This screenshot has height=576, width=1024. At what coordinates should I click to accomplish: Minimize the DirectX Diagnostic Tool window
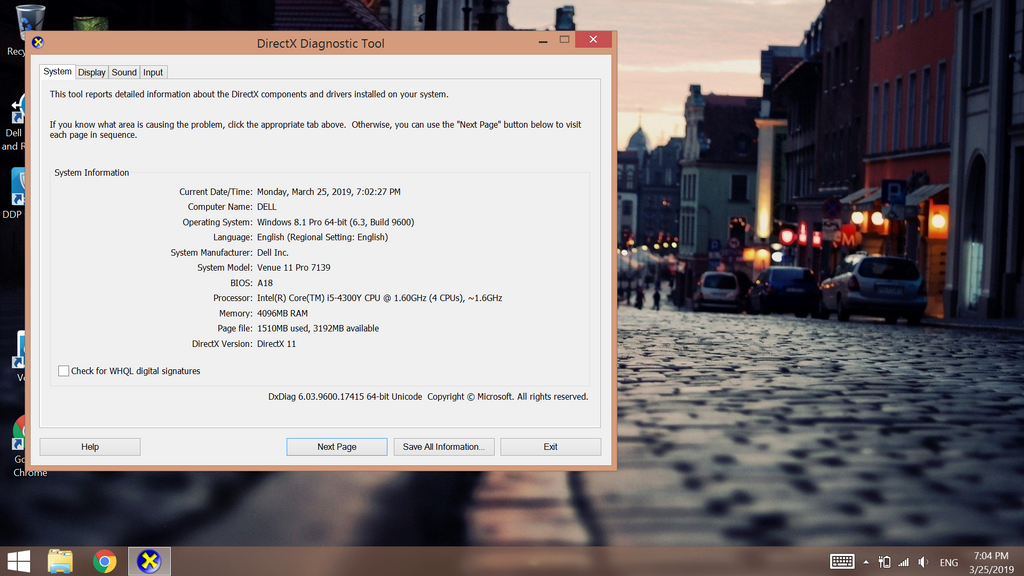543,40
